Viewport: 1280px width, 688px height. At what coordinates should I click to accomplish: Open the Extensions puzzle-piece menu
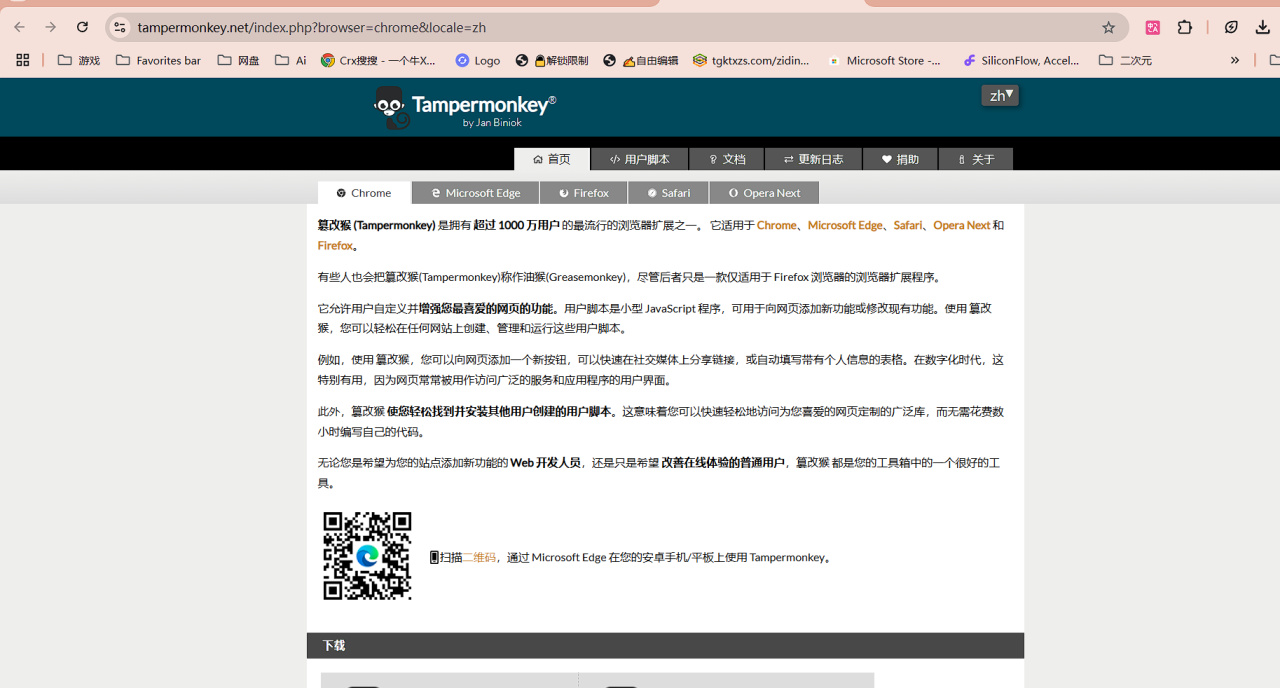(1185, 27)
